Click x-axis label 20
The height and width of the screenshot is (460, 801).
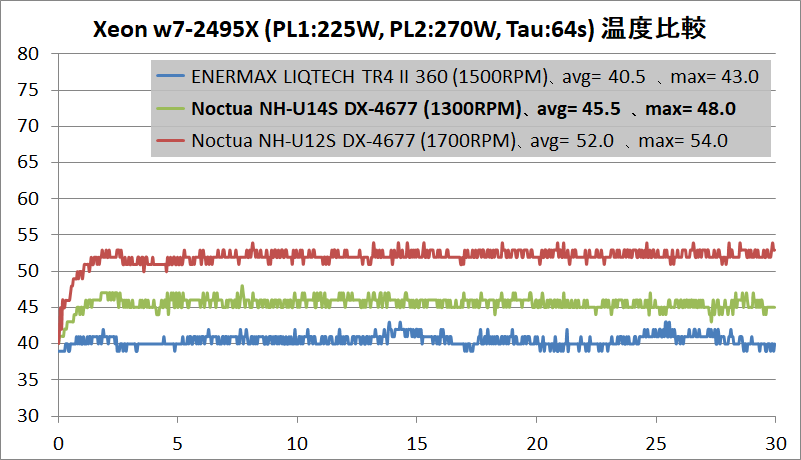coord(537,444)
